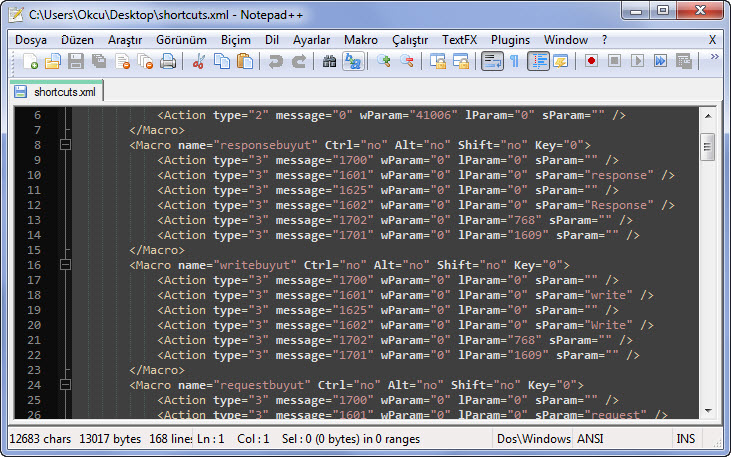Click the Undo arrow icon
731x457 pixels.
pyautogui.click(x=276, y=61)
